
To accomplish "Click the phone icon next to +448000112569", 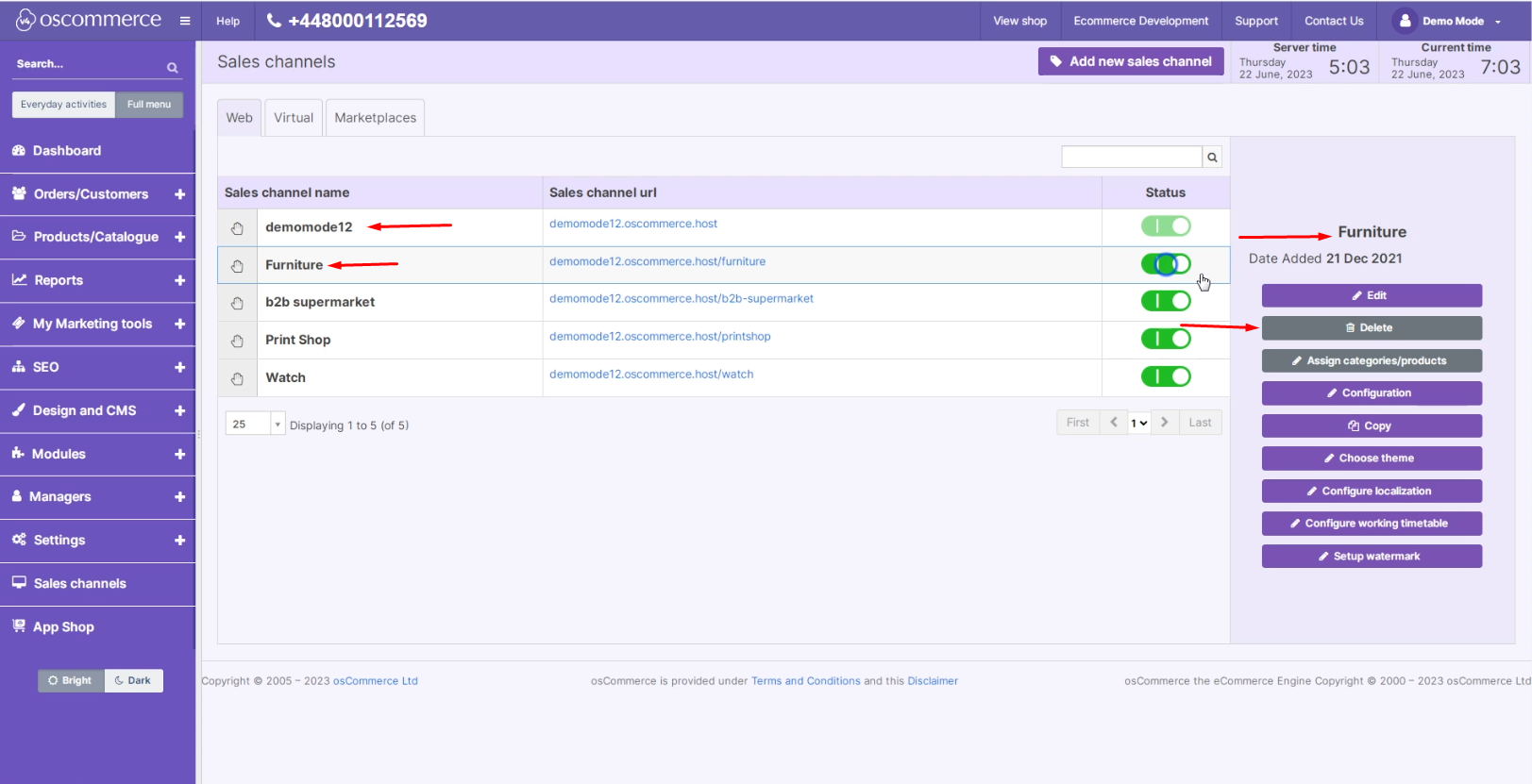I will (274, 20).
